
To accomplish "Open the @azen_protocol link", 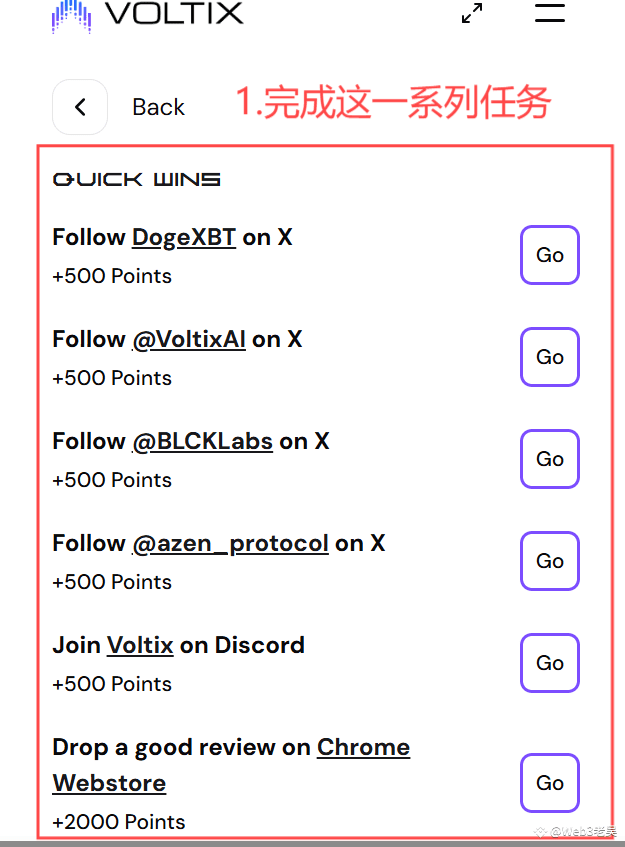I will 230,544.
